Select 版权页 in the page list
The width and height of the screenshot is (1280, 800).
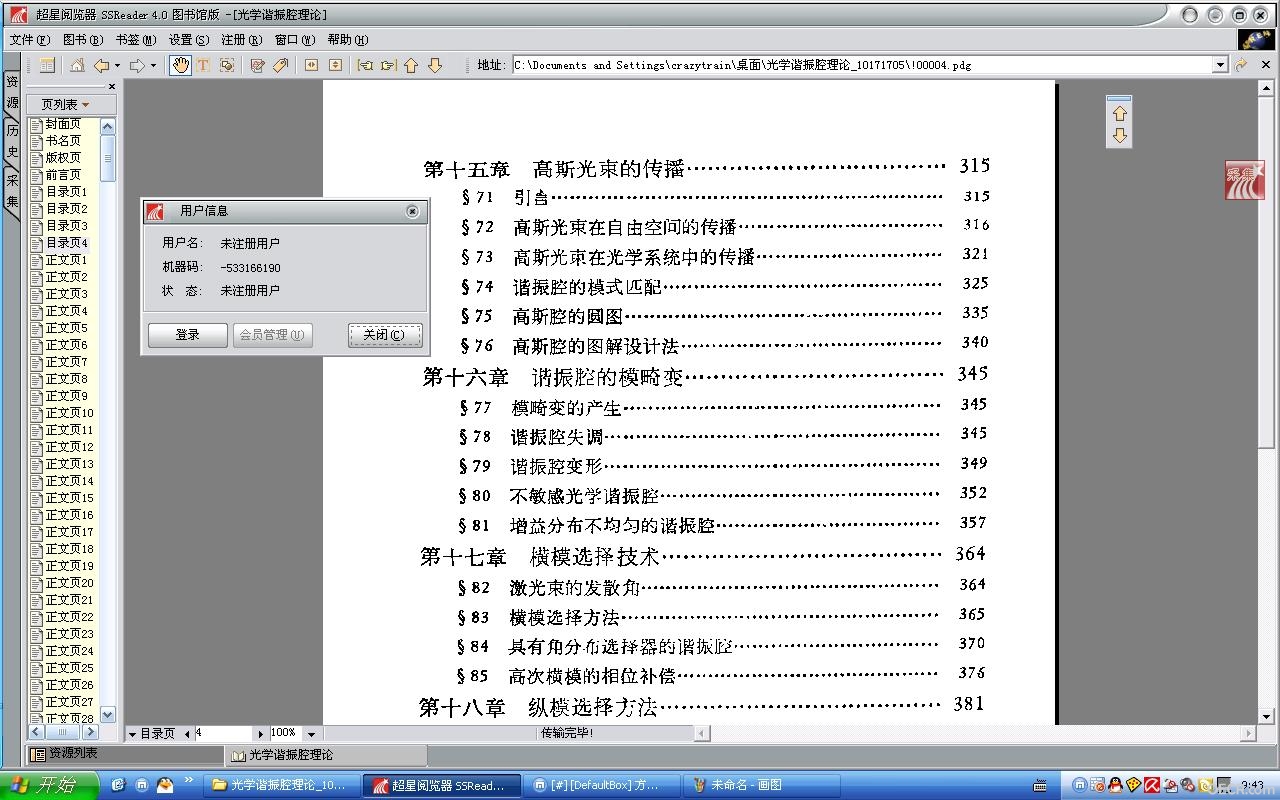pyautogui.click(x=63, y=158)
